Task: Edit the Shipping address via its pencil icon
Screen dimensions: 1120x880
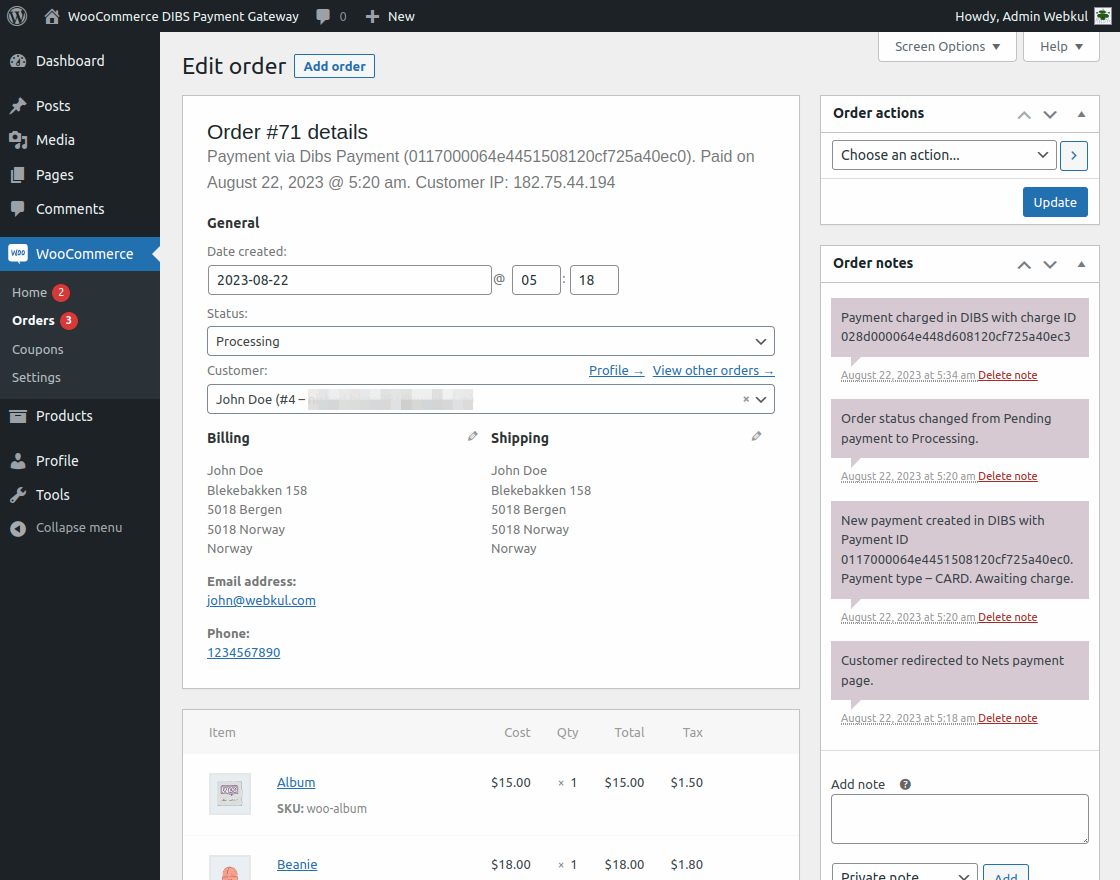Action: tap(757, 435)
